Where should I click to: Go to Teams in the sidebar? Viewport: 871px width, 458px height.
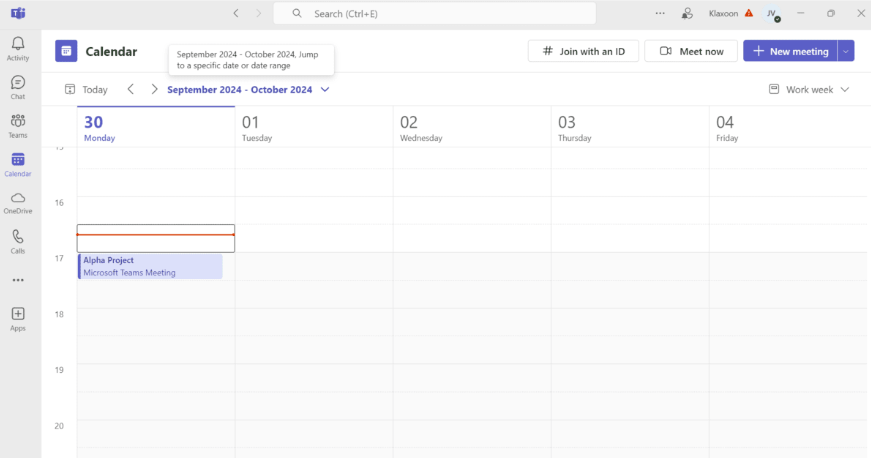(18, 125)
